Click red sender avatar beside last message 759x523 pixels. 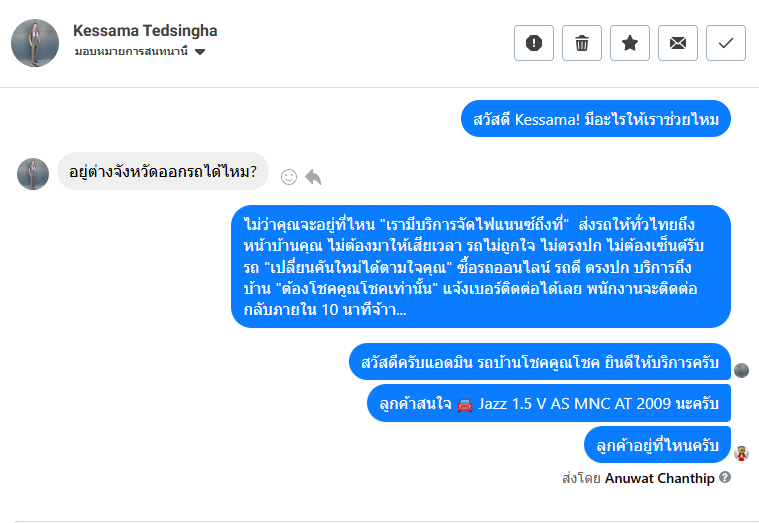tap(742, 453)
